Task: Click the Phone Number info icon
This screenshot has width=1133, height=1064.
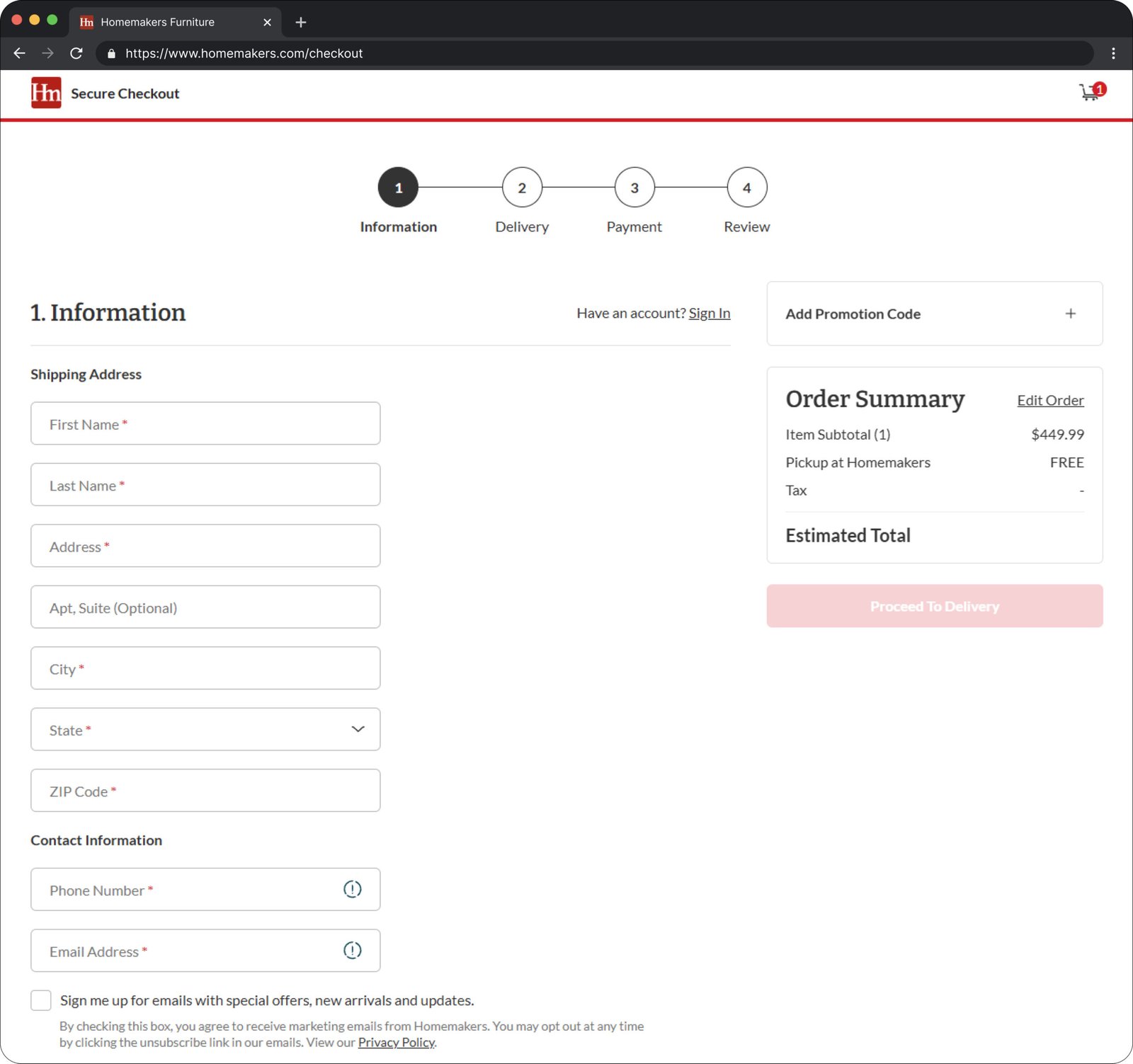Action: [x=352, y=889]
